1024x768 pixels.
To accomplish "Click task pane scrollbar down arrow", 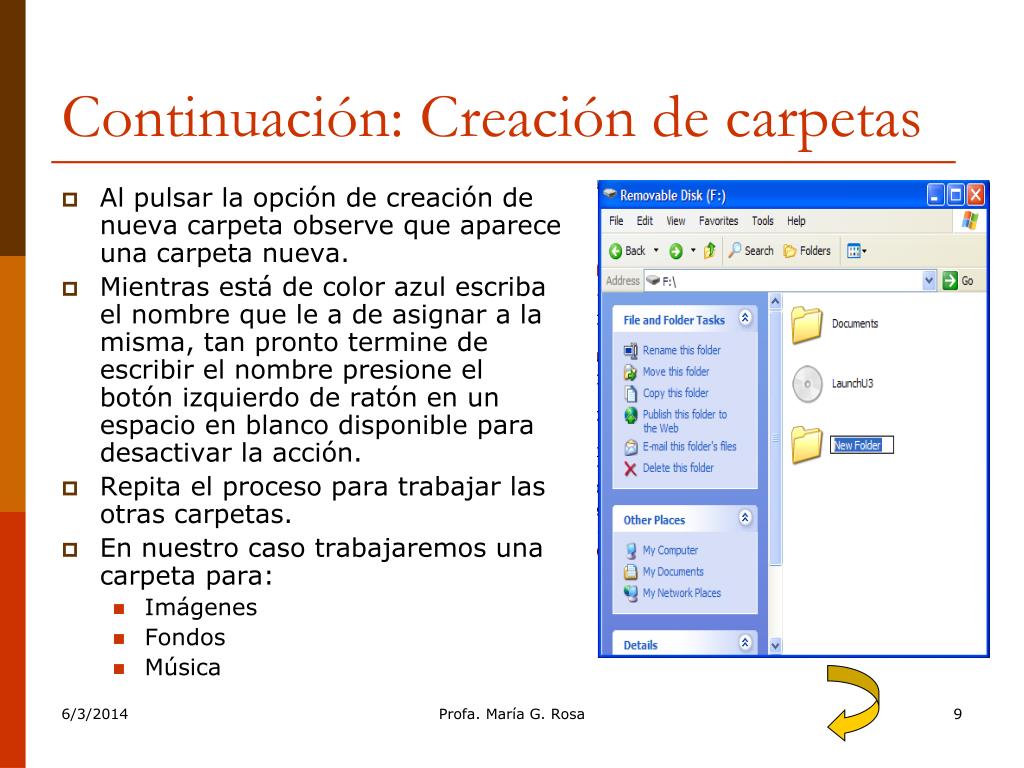I will (x=775, y=645).
